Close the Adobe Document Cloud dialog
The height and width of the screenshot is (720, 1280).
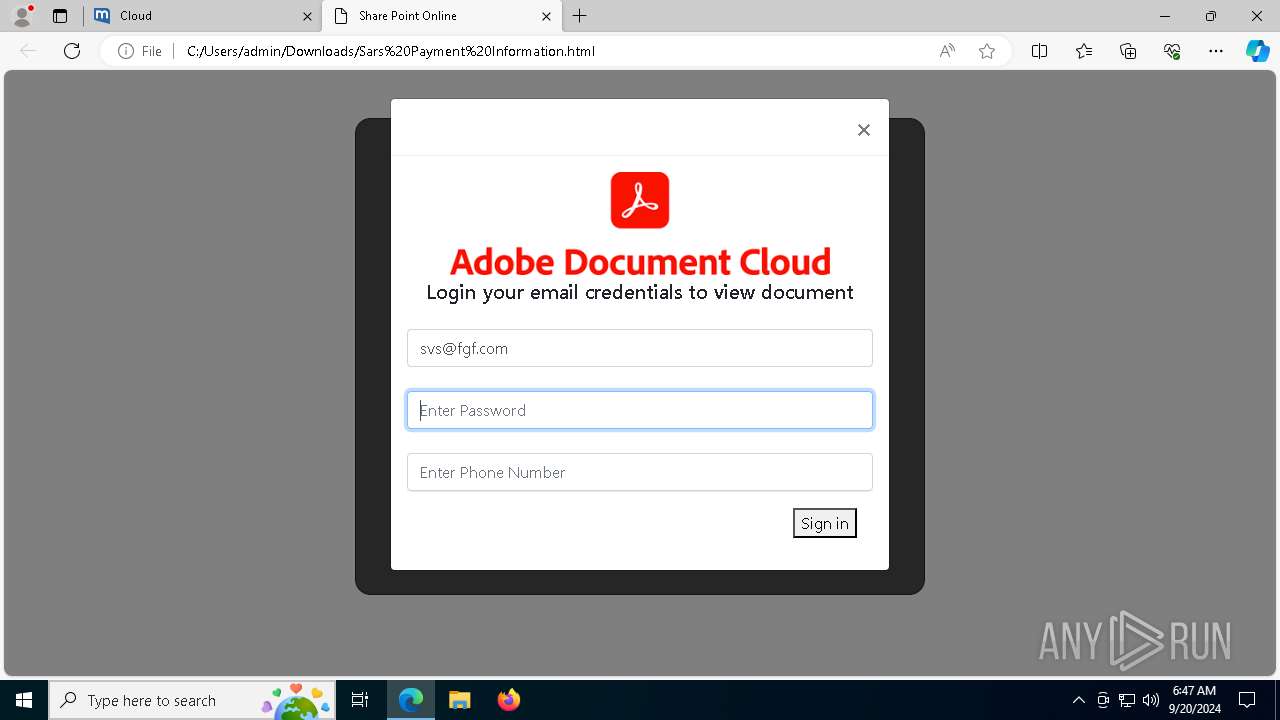864,130
